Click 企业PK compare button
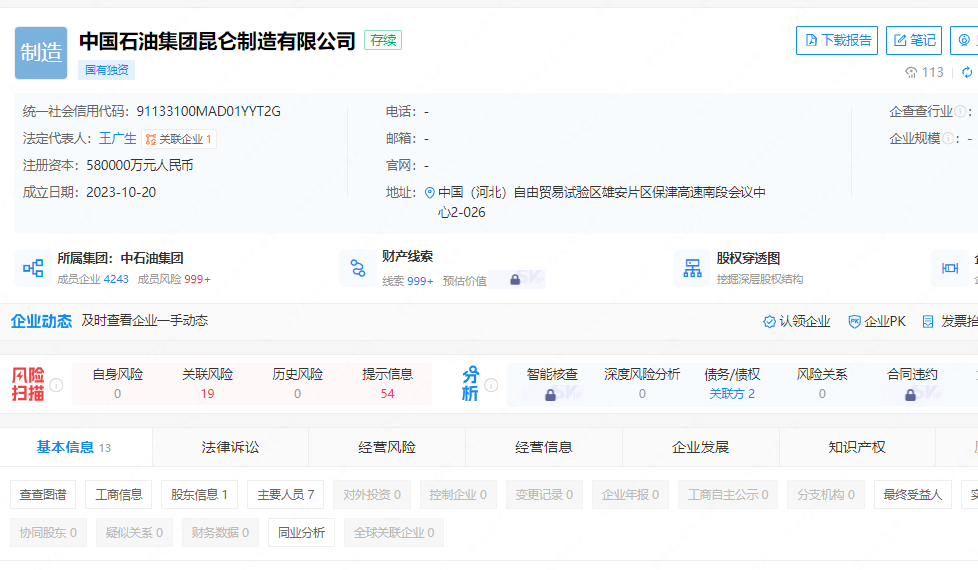Viewport: 978px width, 570px height. [877, 322]
